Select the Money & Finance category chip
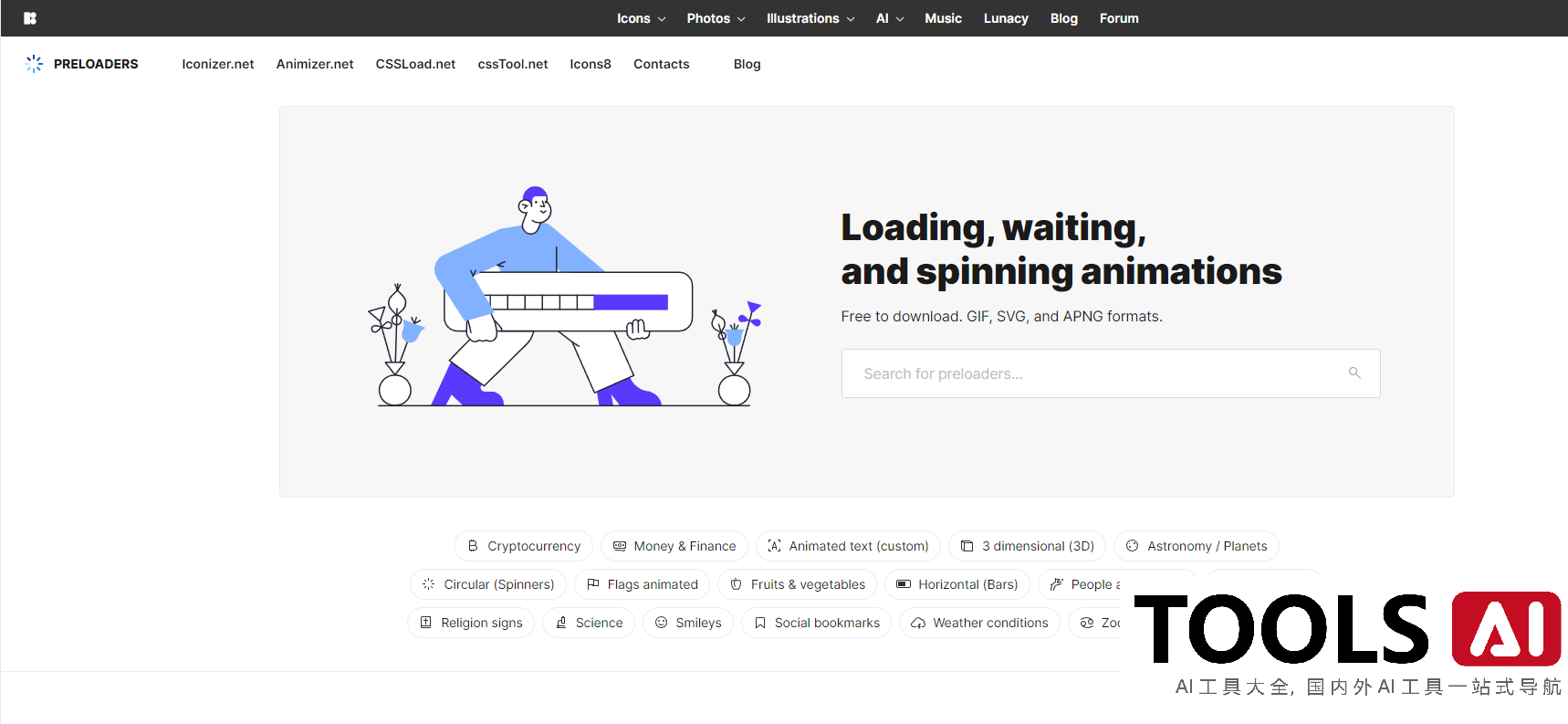1568x724 pixels. pyautogui.click(x=674, y=546)
